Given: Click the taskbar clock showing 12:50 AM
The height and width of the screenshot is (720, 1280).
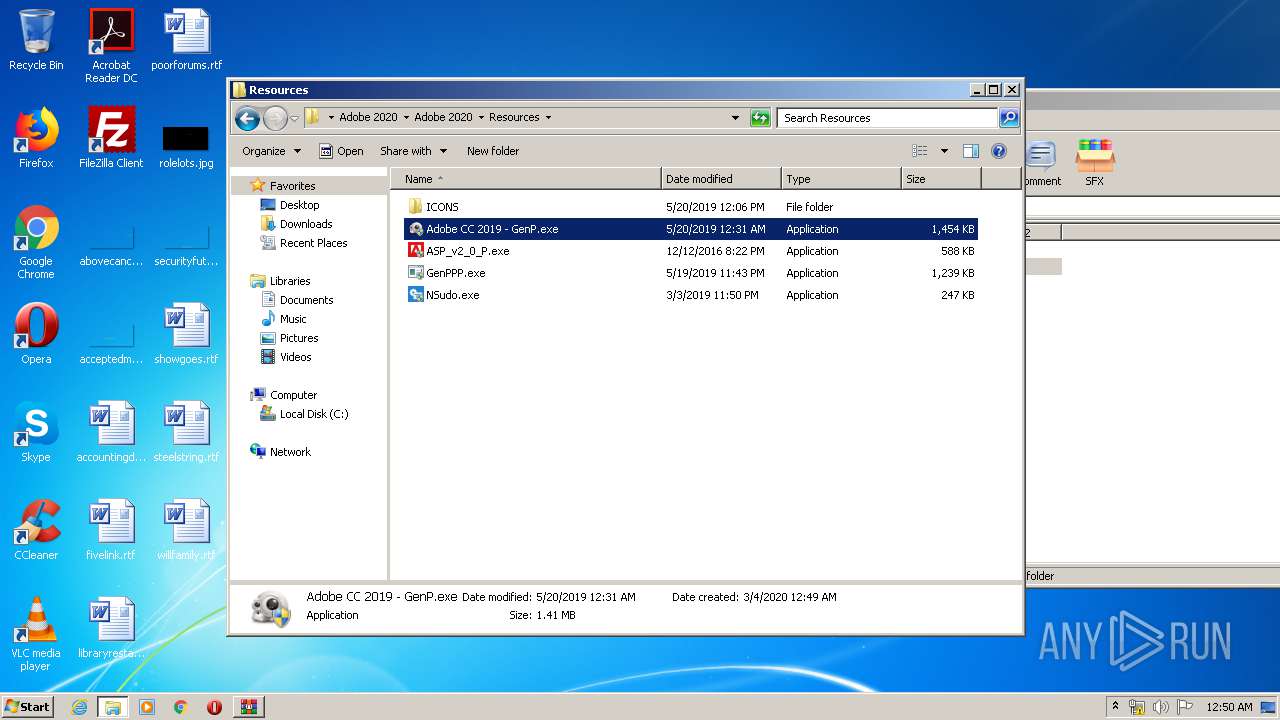Looking at the screenshot, I should point(1229,707).
